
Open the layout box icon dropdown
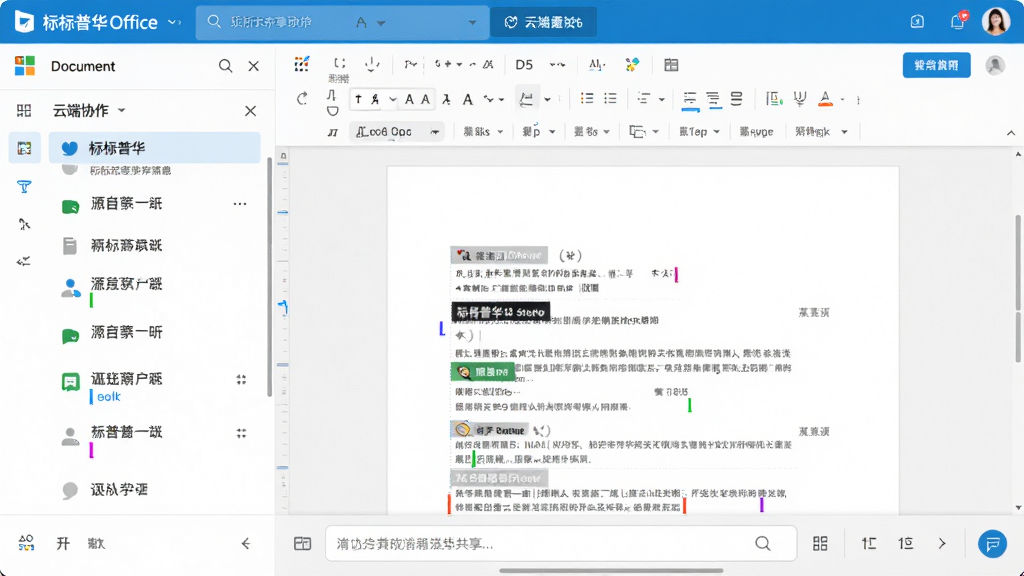[x=643, y=132]
